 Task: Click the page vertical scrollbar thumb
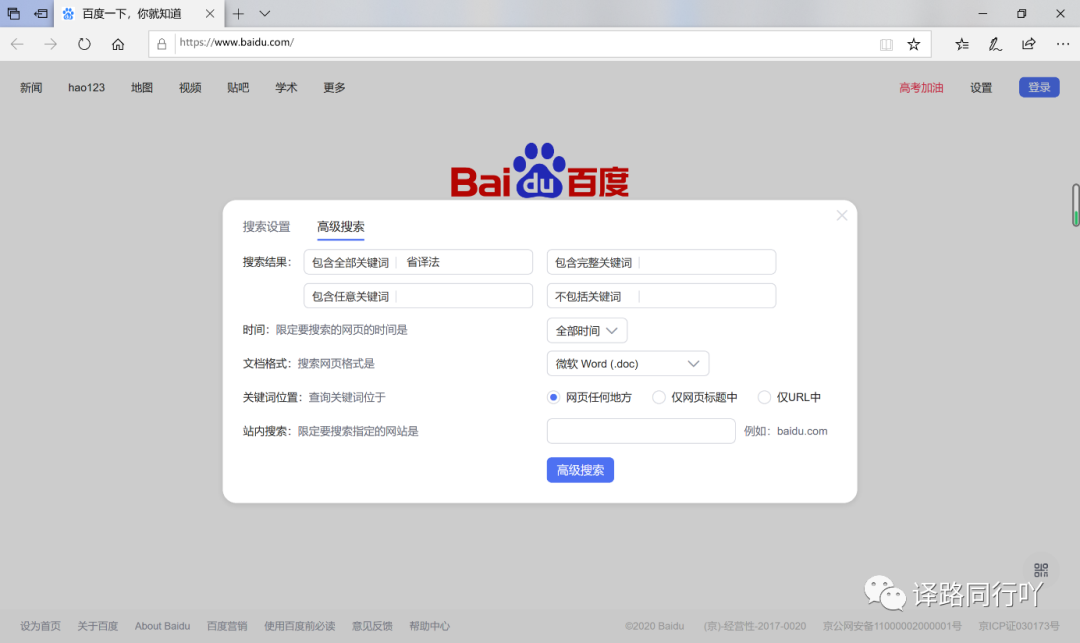click(x=1075, y=205)
